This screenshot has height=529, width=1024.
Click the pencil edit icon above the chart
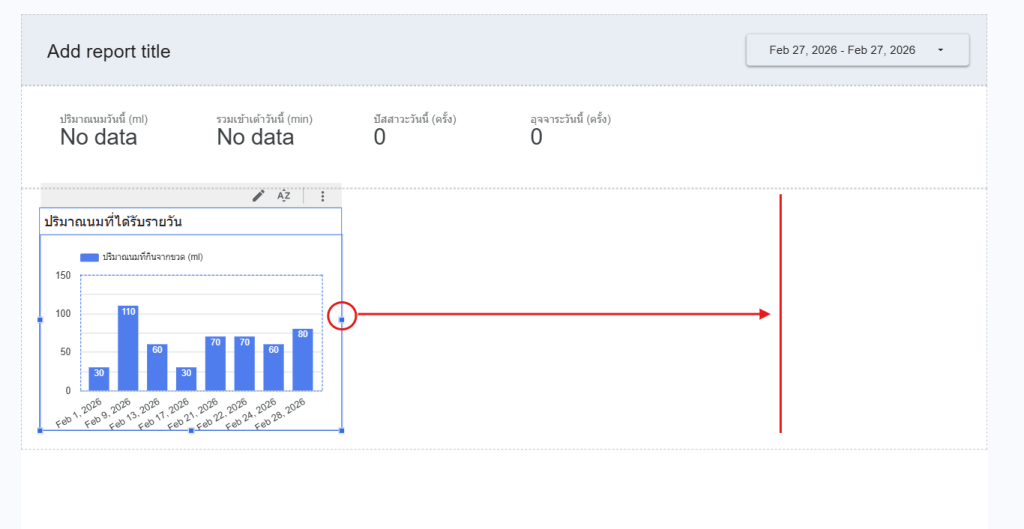tap(258, 196)
